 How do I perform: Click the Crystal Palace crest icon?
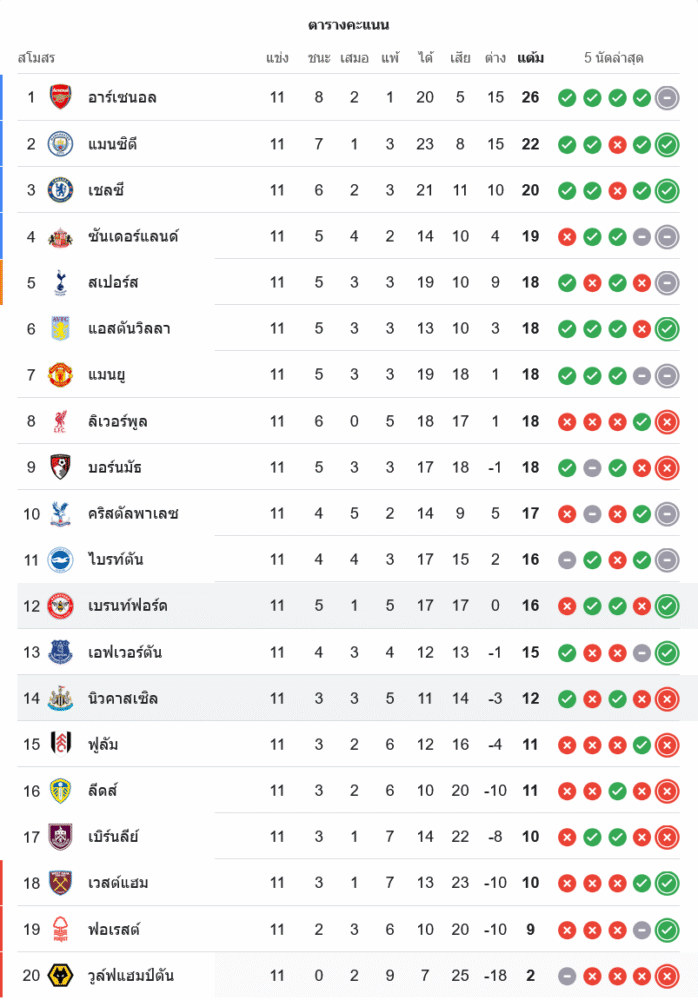pyautogui.click(x=61, y=513)
